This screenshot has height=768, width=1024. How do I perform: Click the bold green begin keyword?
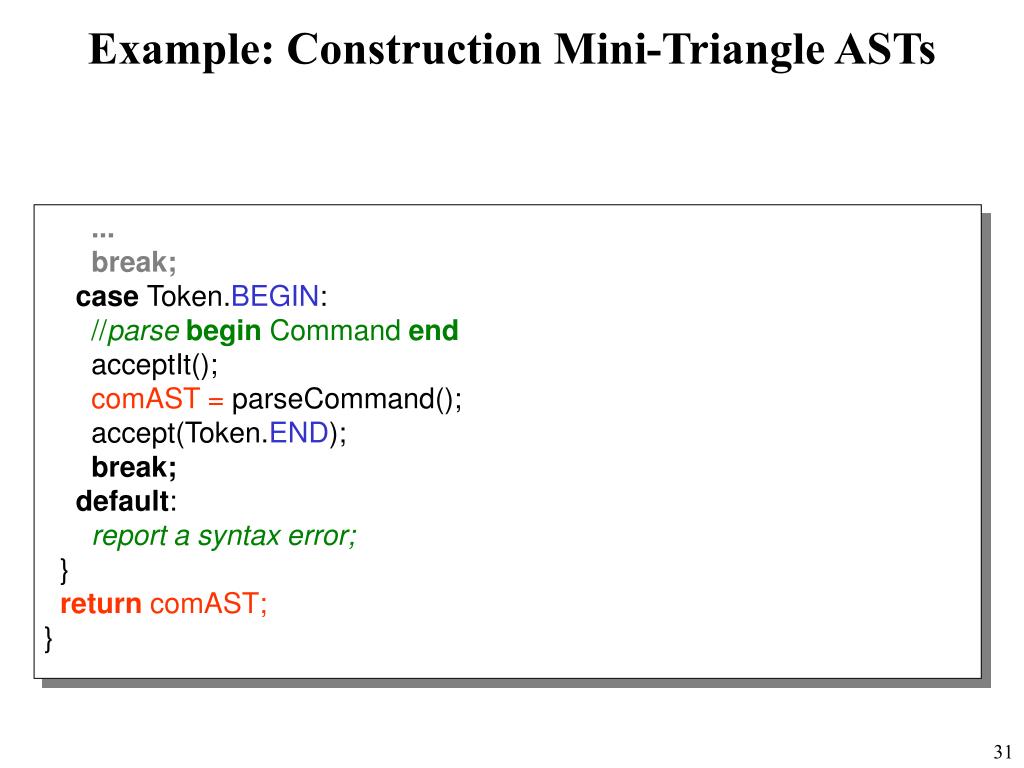(x=223, y=331)
